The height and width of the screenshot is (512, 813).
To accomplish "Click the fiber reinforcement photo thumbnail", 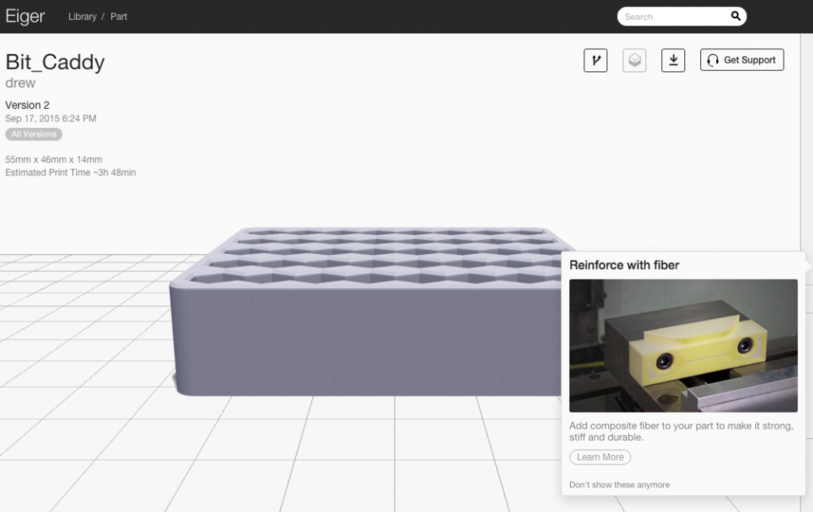I will point(683,345).
